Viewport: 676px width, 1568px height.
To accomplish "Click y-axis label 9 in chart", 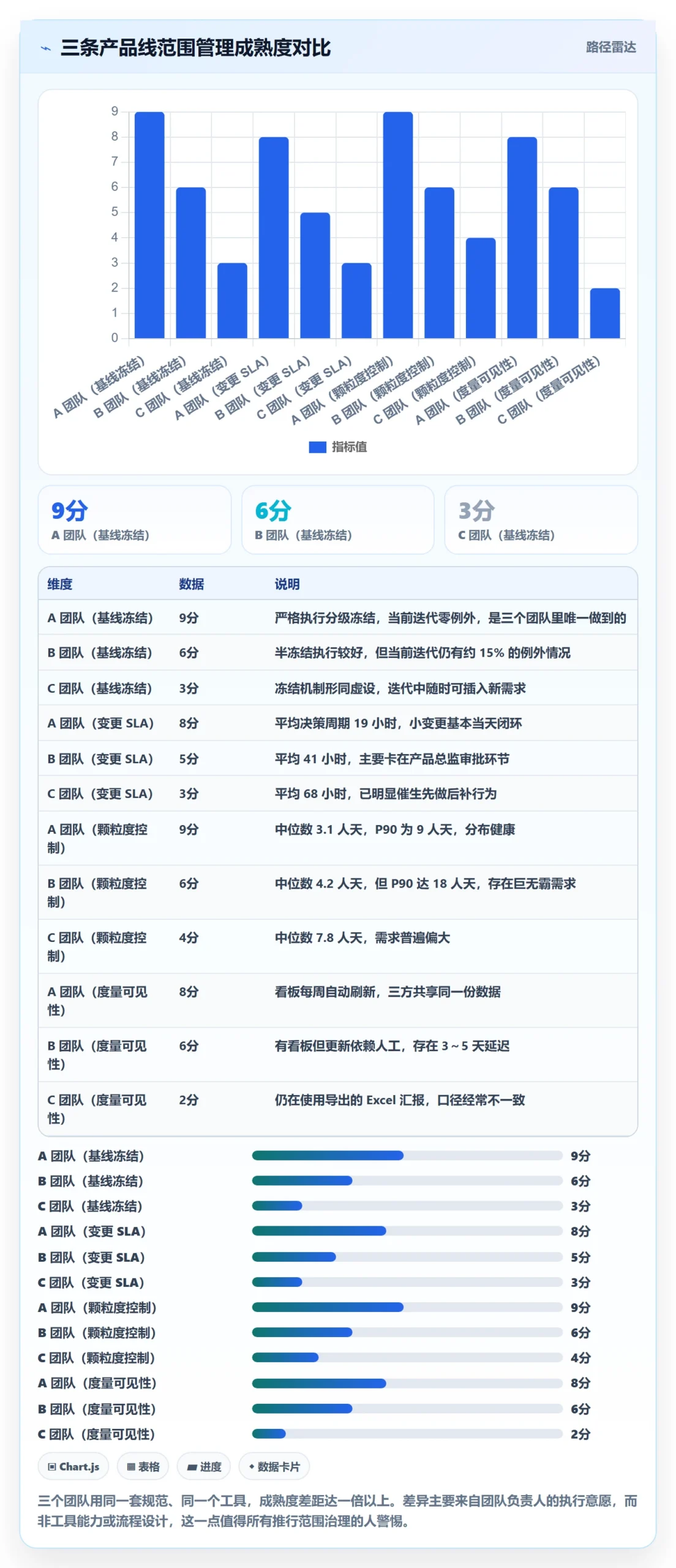I will [x=115, y=111].
